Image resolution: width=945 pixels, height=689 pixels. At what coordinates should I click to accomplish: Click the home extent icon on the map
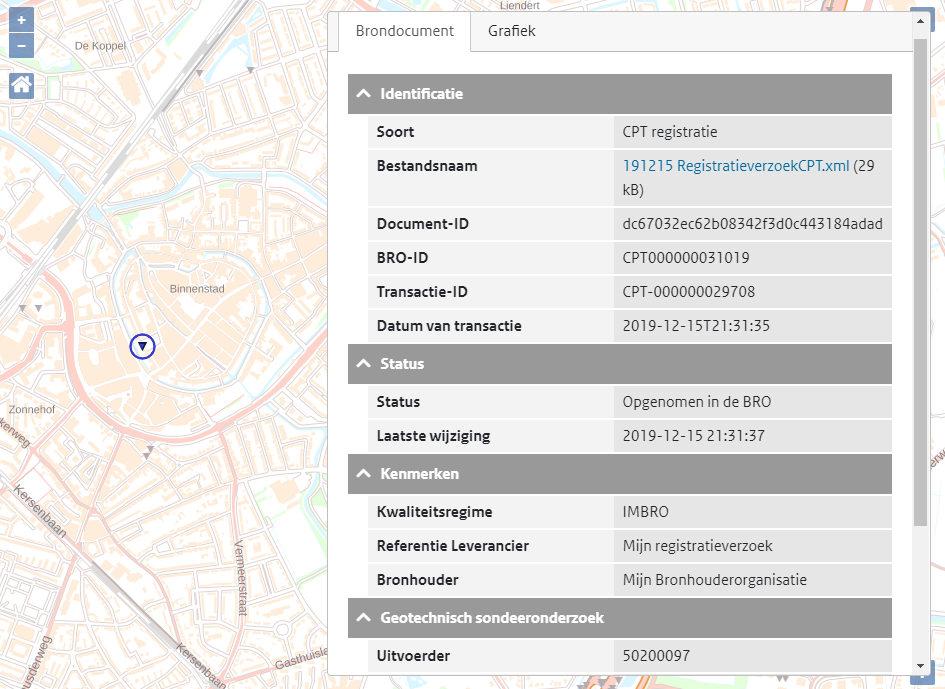(x=21, y=86)
